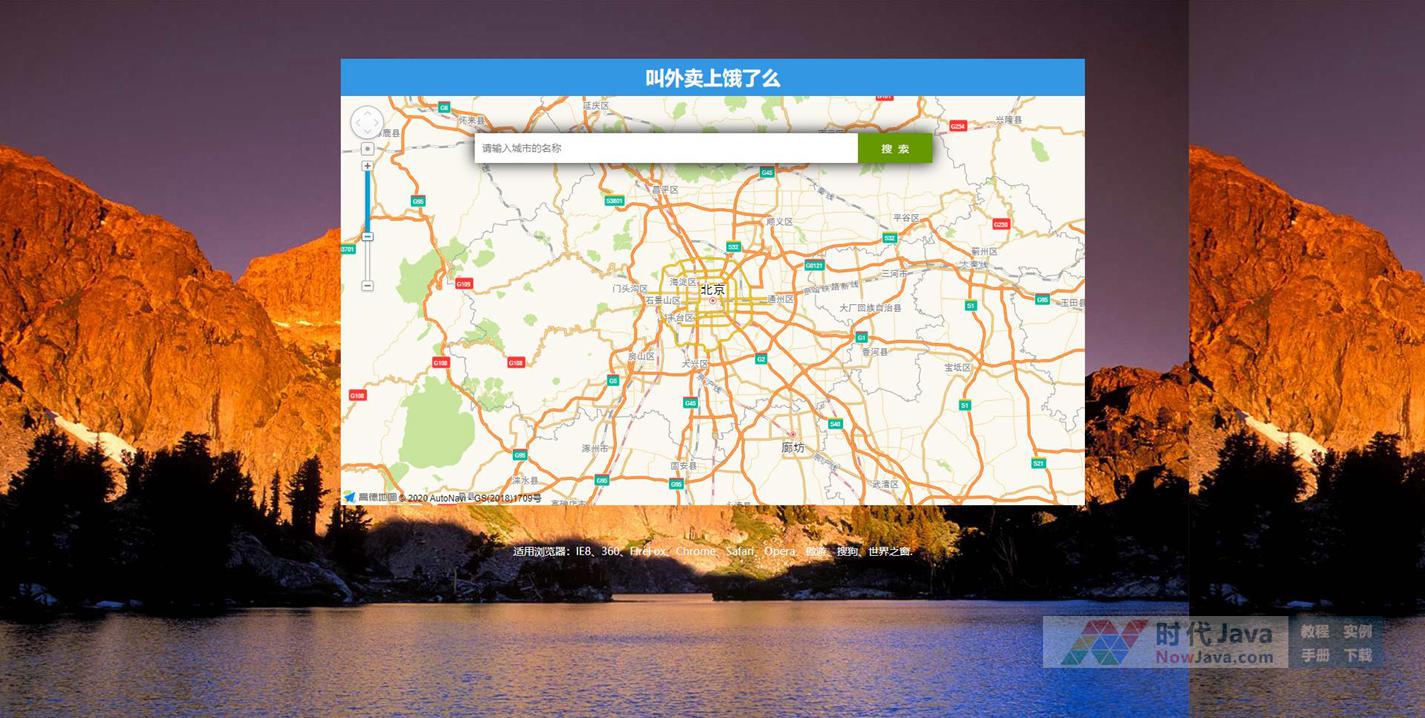Click the locate button below the pan control
This screenshot has height=718, width=1425.
(367, 148)
